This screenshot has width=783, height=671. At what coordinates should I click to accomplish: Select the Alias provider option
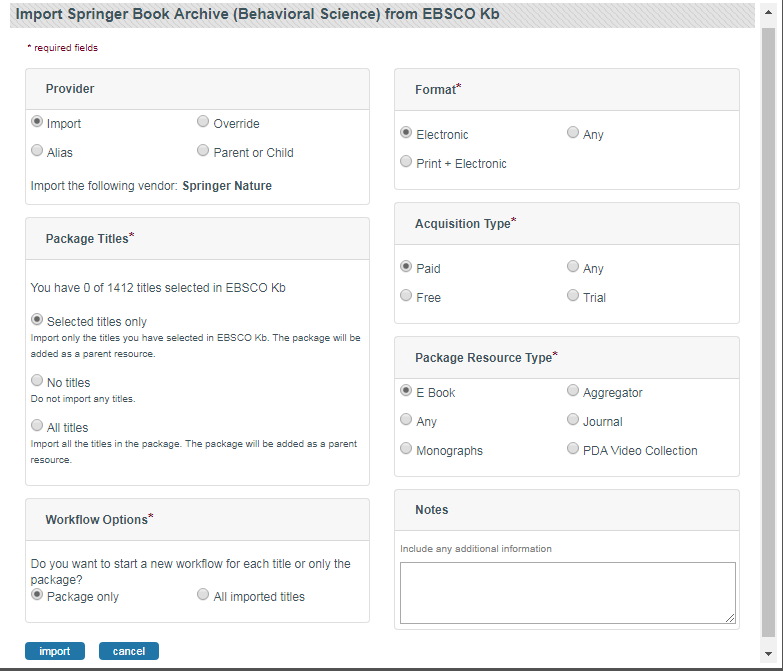(37, 150)
